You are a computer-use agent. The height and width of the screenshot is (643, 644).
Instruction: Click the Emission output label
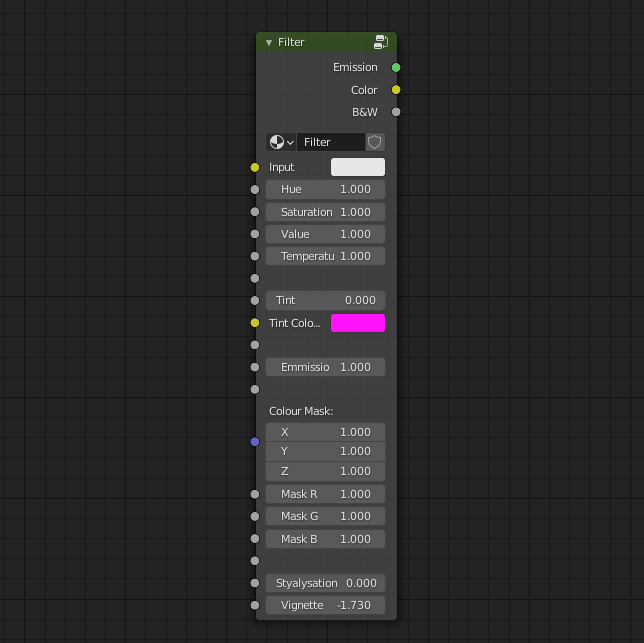355,67
